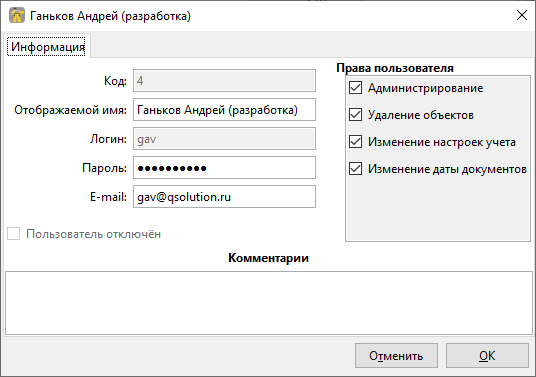This screenshot has width=536, height=377.
Task: Click the Отменить button
Action: (x=396, y=356)
